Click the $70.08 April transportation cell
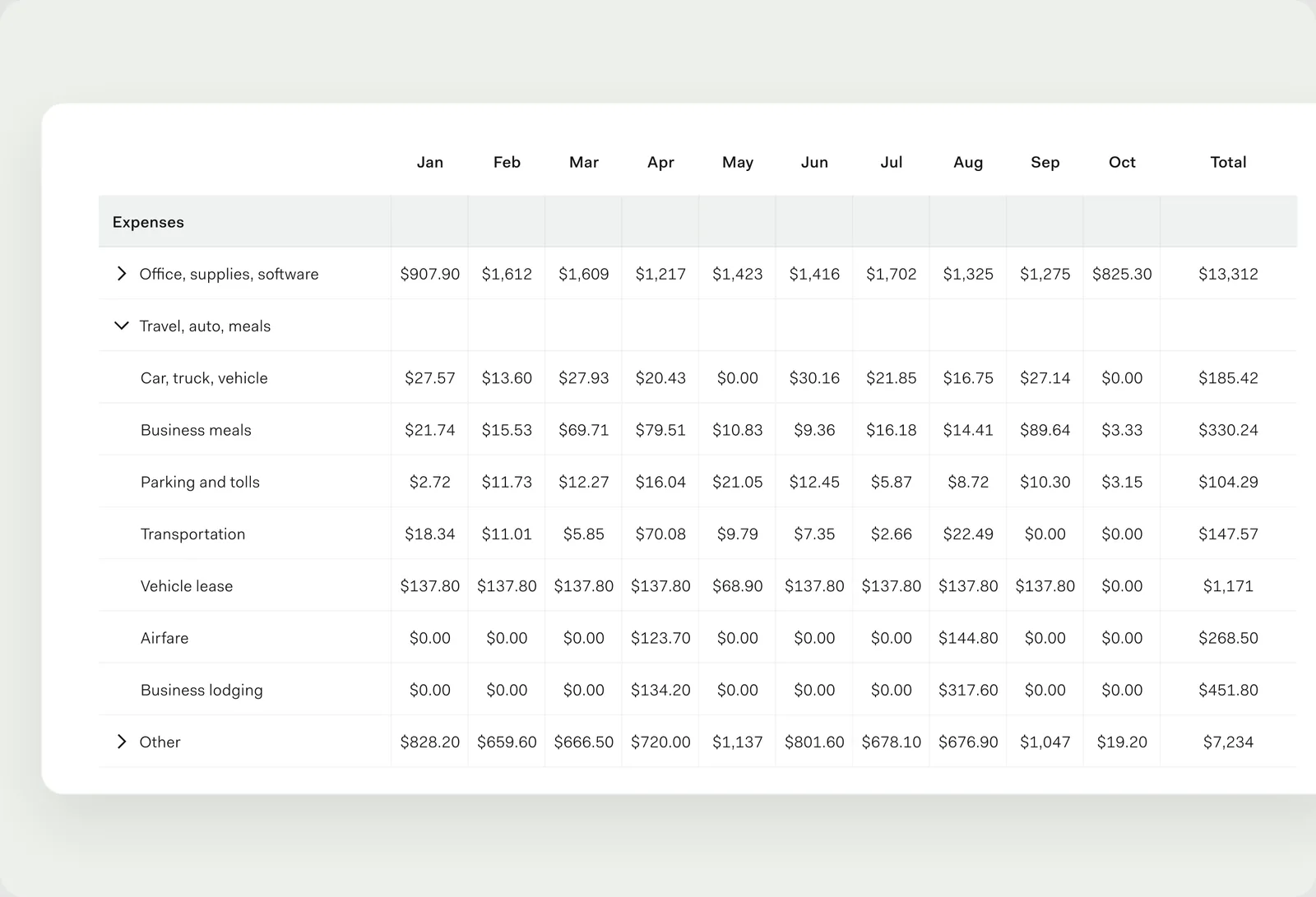 tap(660, 534)
